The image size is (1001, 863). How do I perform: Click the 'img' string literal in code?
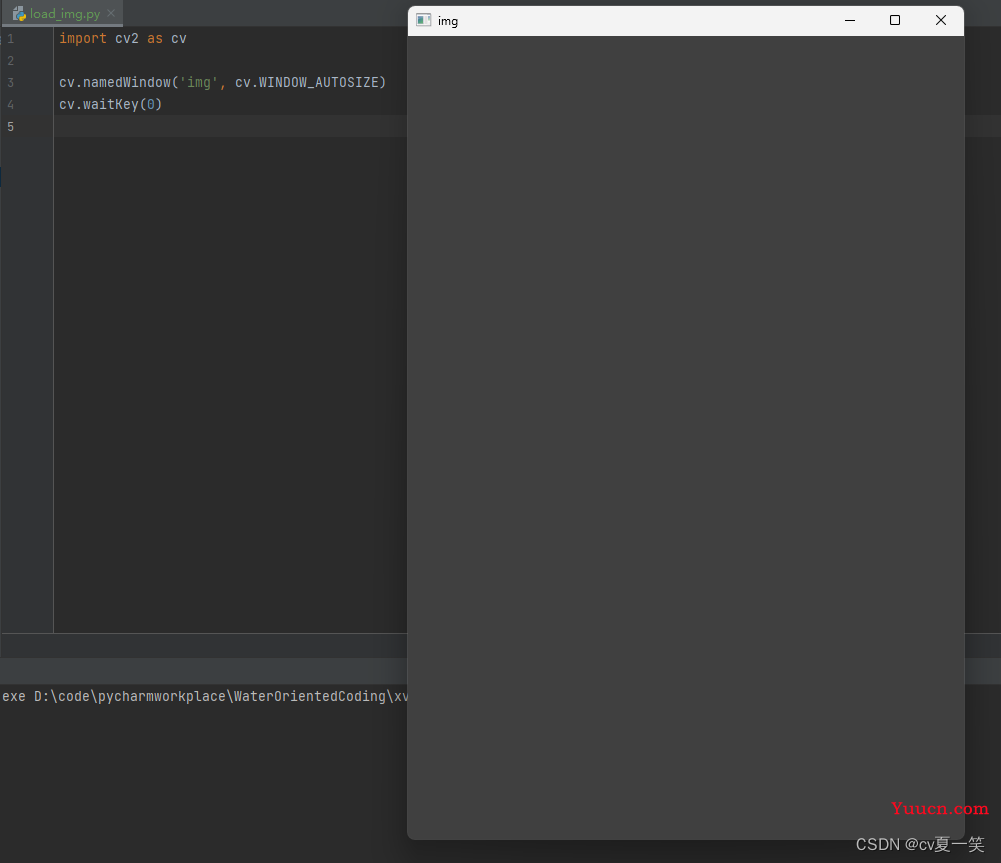pyautogui.click(x=199, y=82)
